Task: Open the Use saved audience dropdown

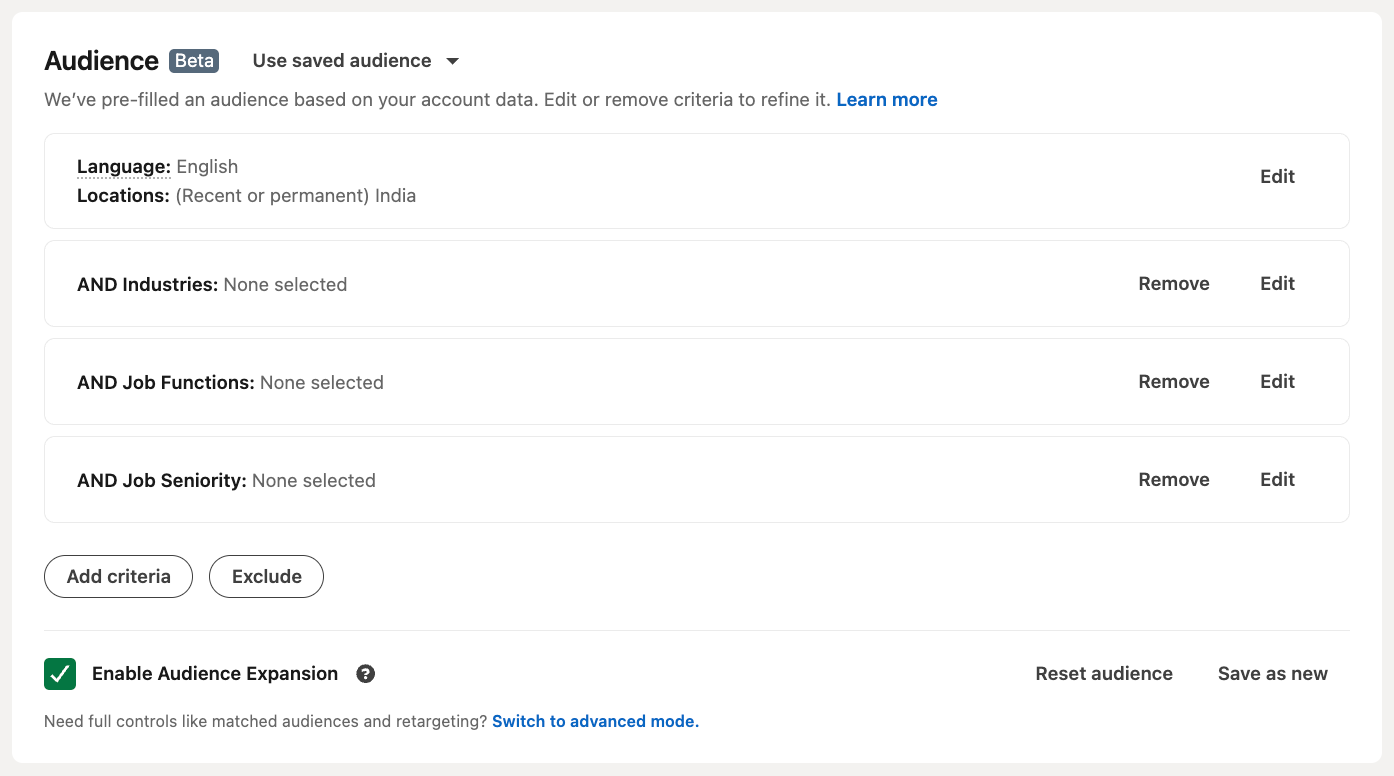Action: (x=355, y=61)
